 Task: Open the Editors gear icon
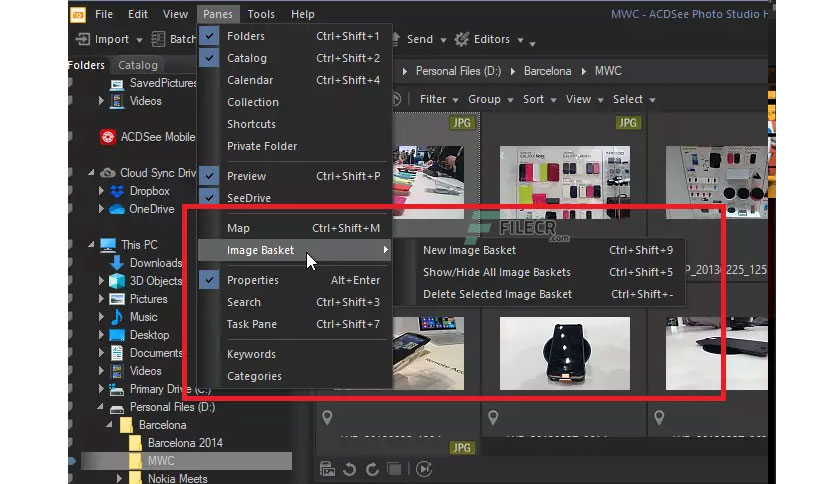[x=462, y=39]
